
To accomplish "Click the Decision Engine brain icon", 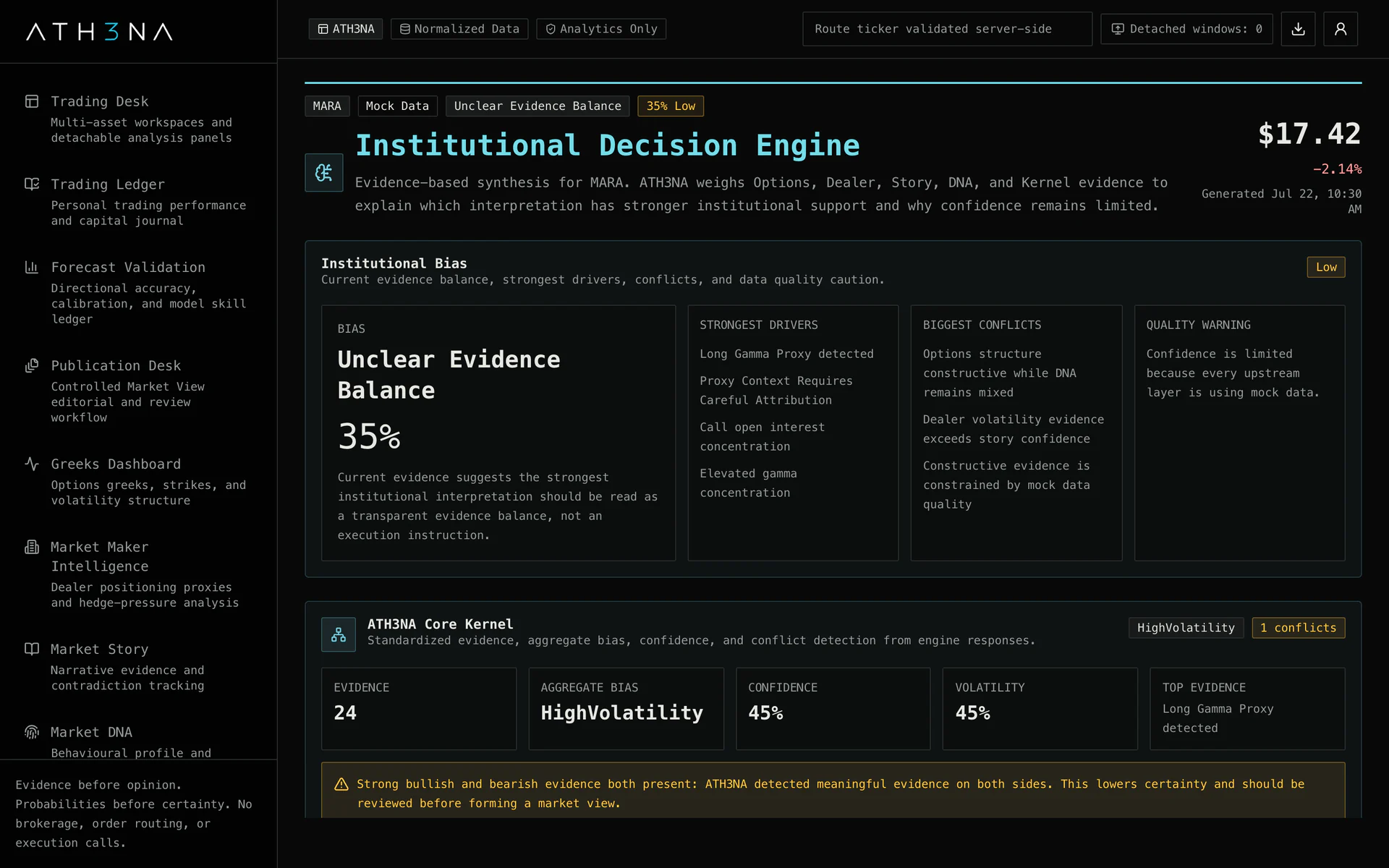I will (x=323, y=172).
